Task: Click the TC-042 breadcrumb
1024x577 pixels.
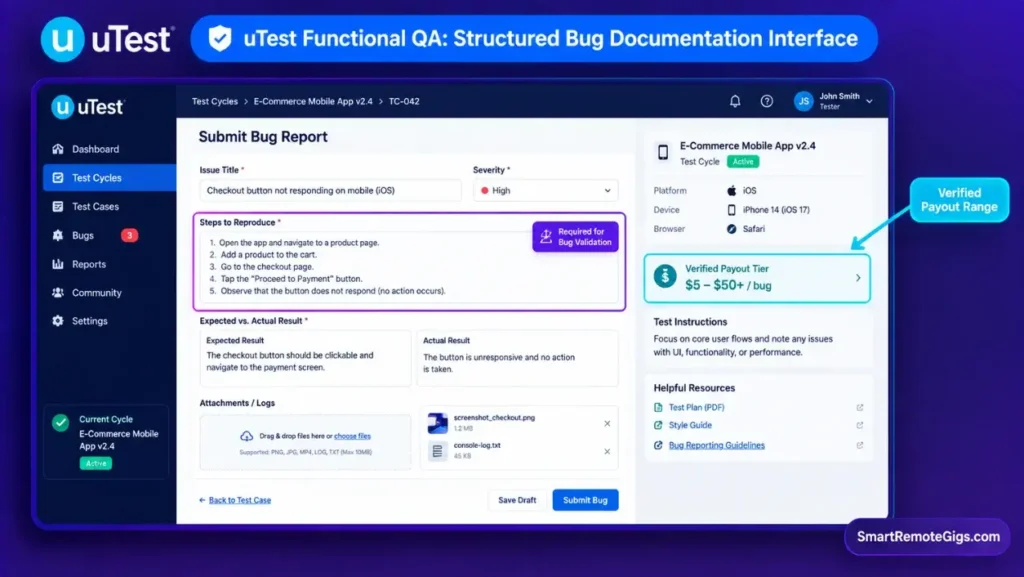Action: pos(404,101)
